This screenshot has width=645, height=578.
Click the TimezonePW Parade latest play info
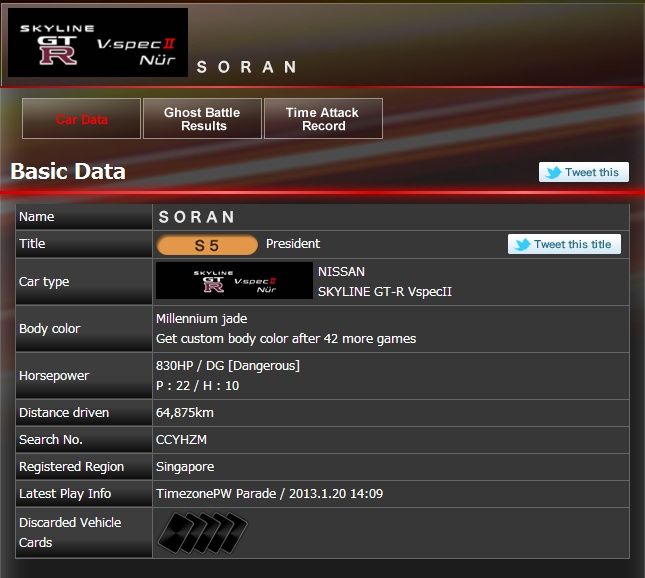[x=269, y=494]
